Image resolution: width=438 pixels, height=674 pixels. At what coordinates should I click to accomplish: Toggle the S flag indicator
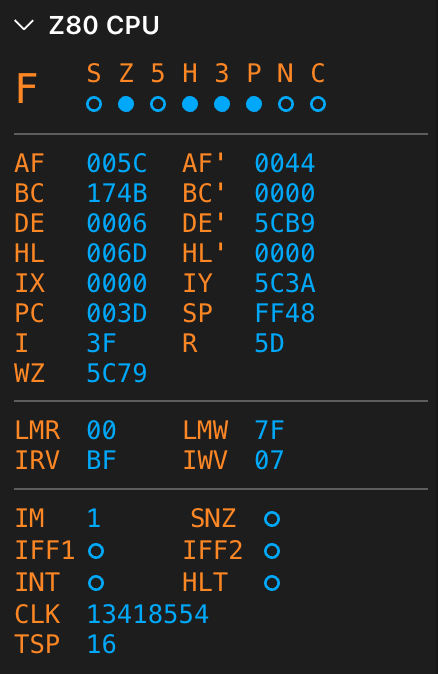pos(94,104)
